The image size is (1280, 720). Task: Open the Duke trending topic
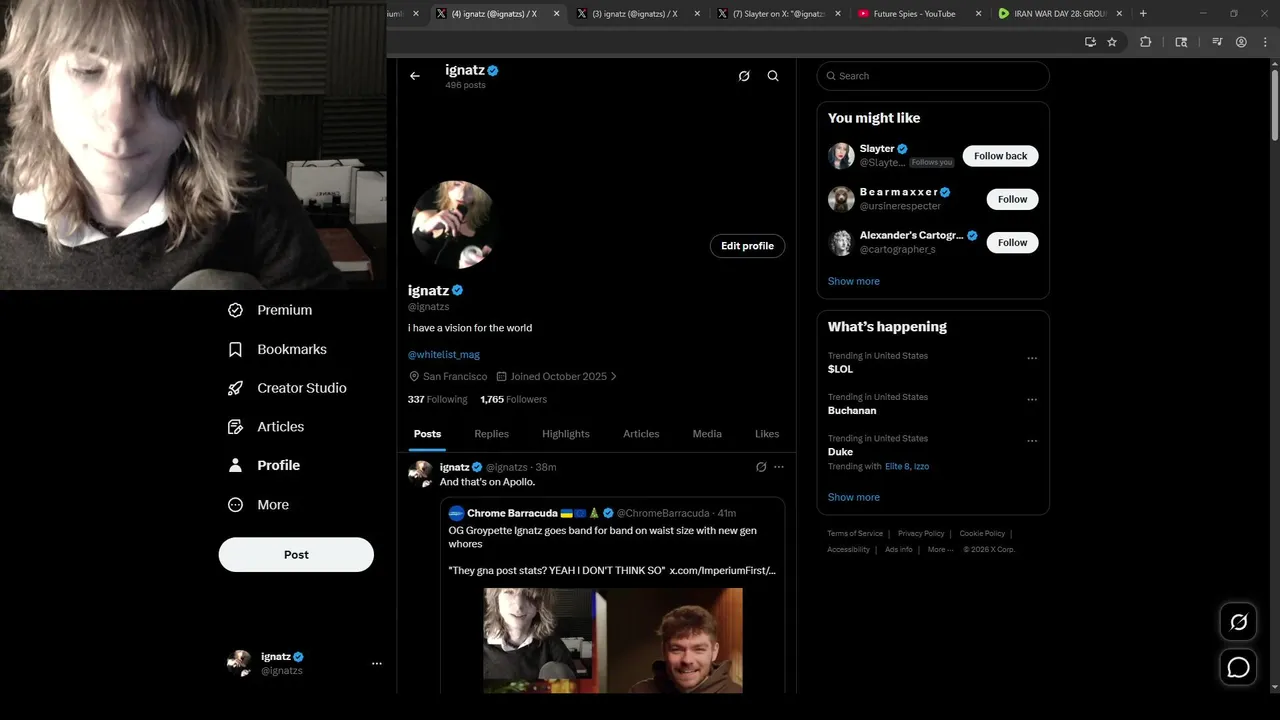click(x=840, y=452)
